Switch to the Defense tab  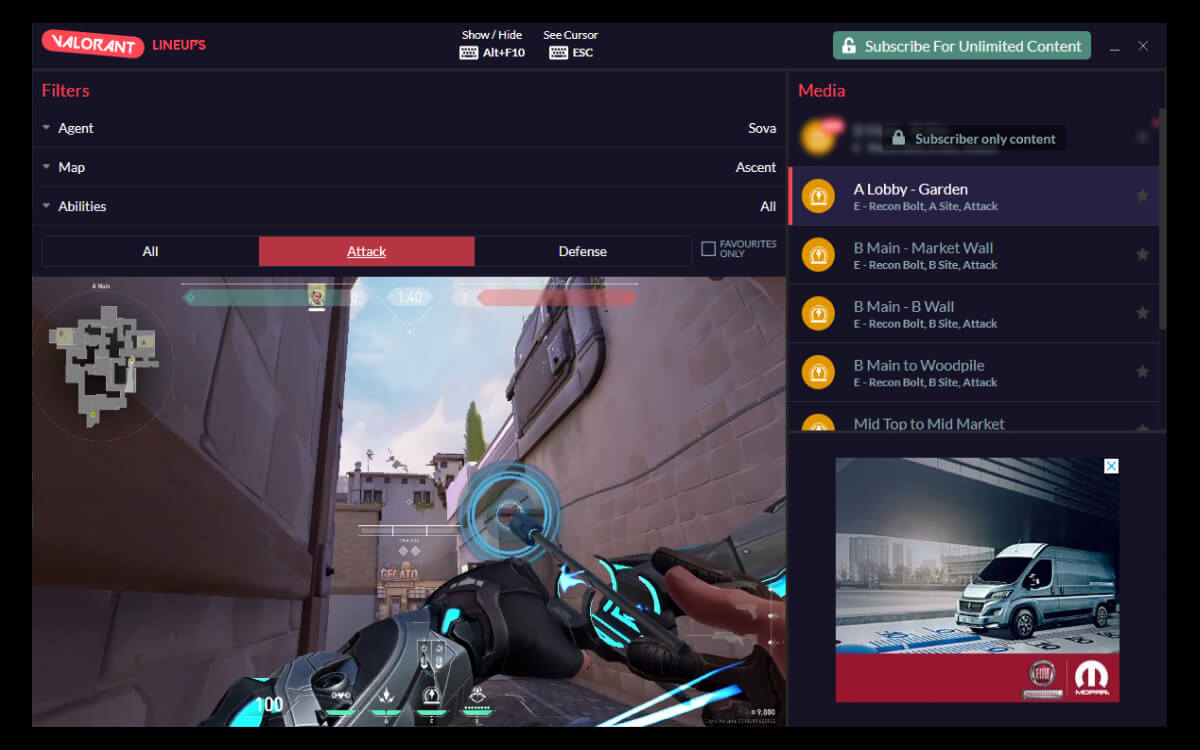[582, 251]
